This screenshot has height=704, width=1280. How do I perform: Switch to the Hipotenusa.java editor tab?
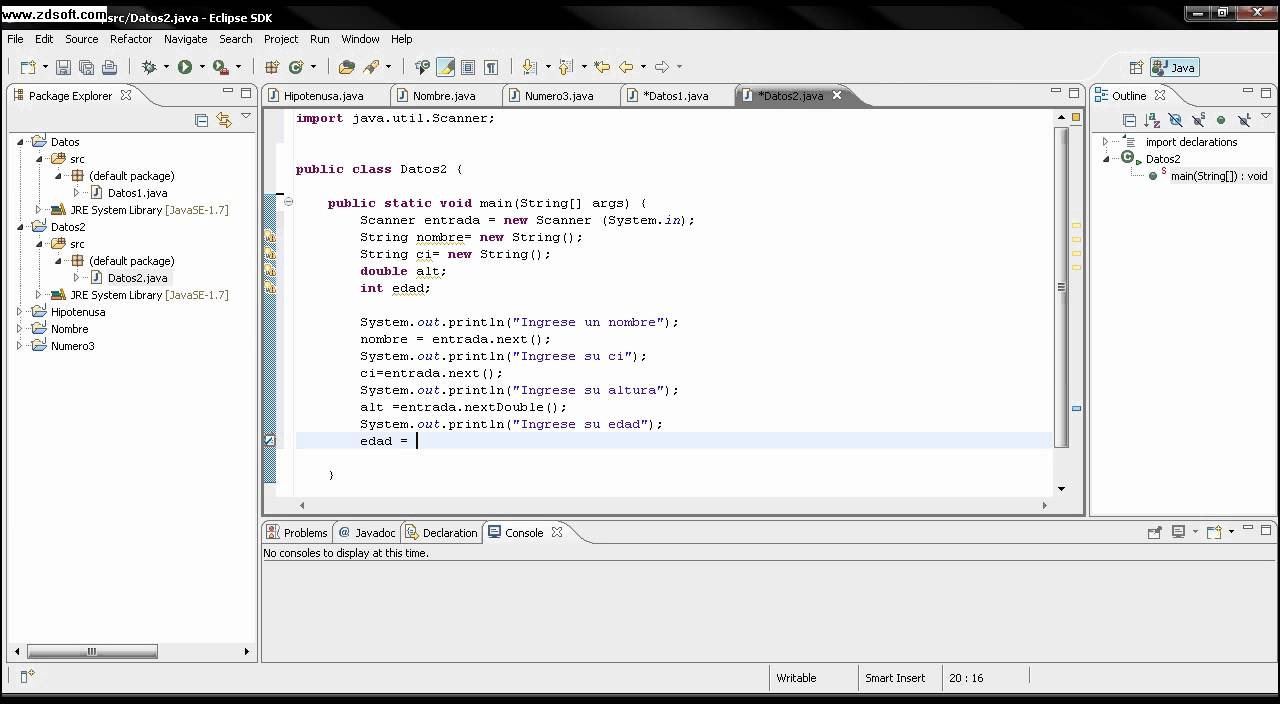[x=323, y=96]
